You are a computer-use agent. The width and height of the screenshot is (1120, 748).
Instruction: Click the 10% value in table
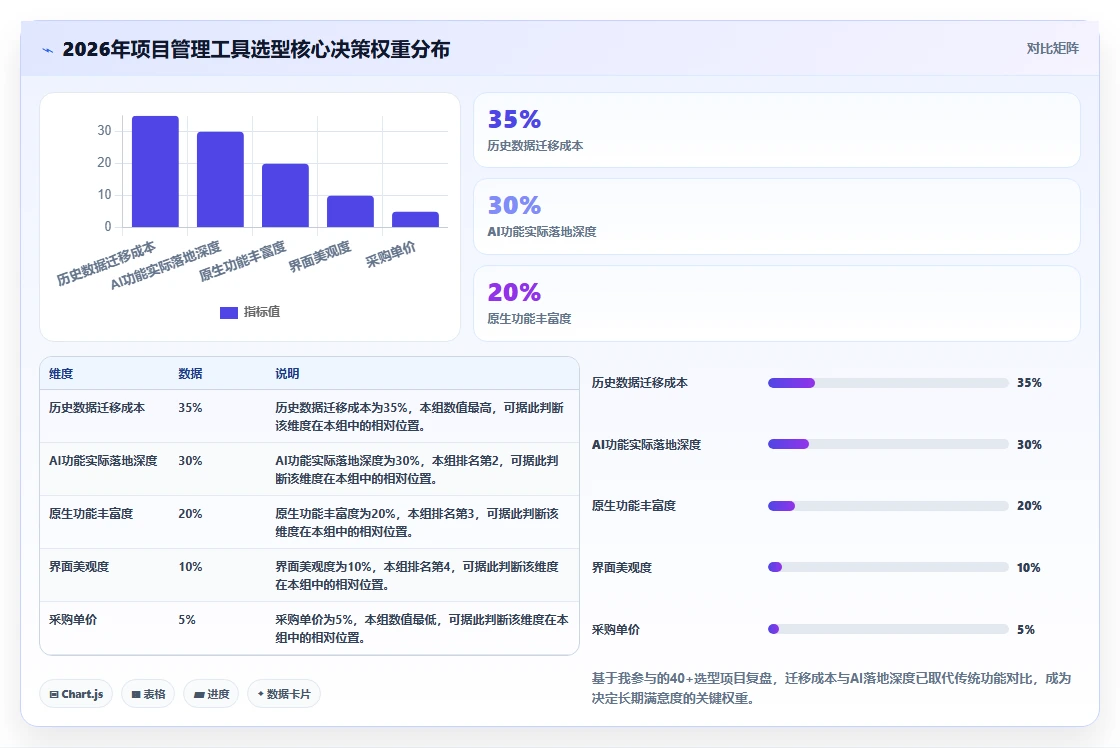(x=190, y=567)
